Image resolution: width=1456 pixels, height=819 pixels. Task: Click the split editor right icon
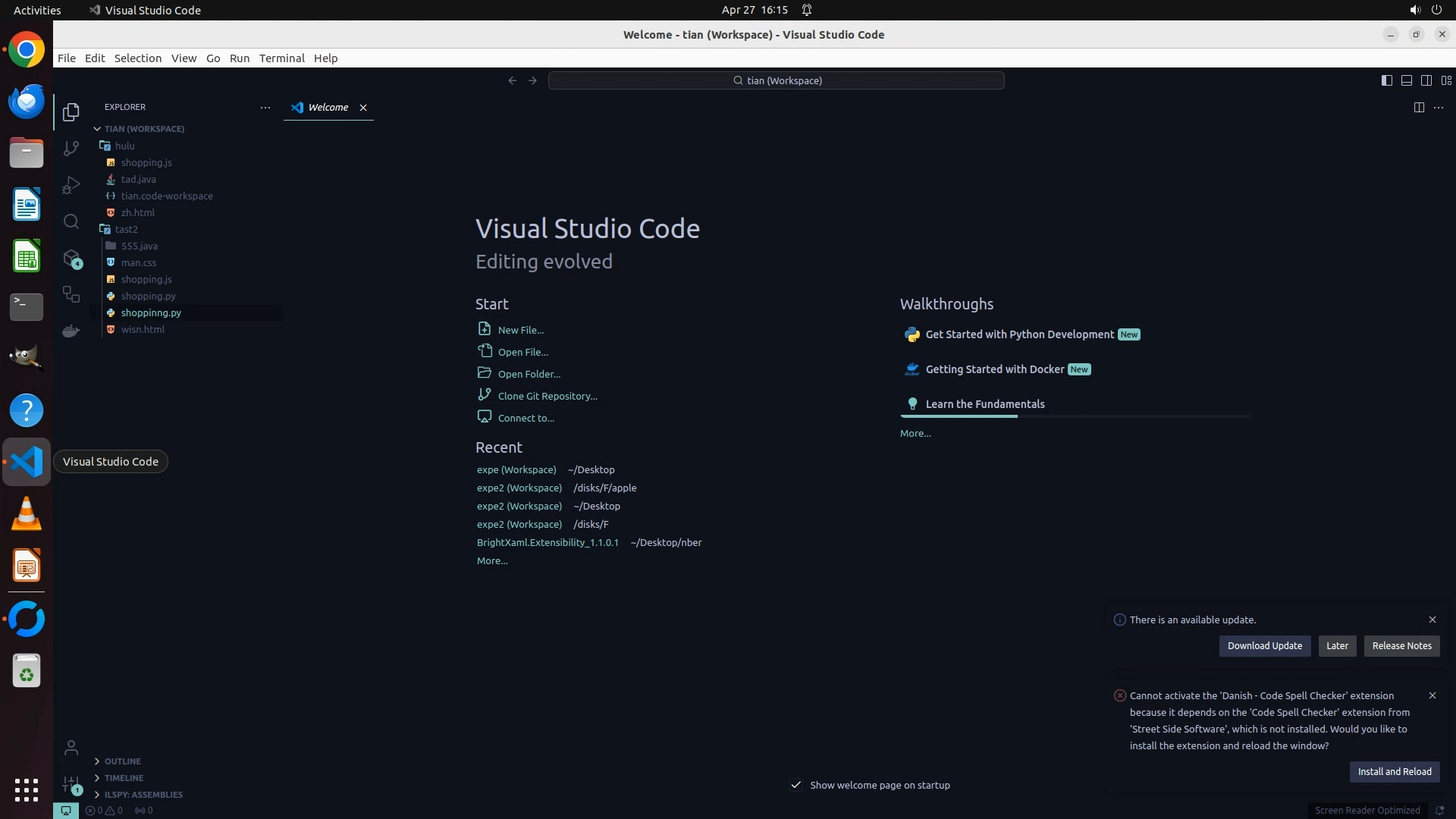click(x=1419, y=108)
